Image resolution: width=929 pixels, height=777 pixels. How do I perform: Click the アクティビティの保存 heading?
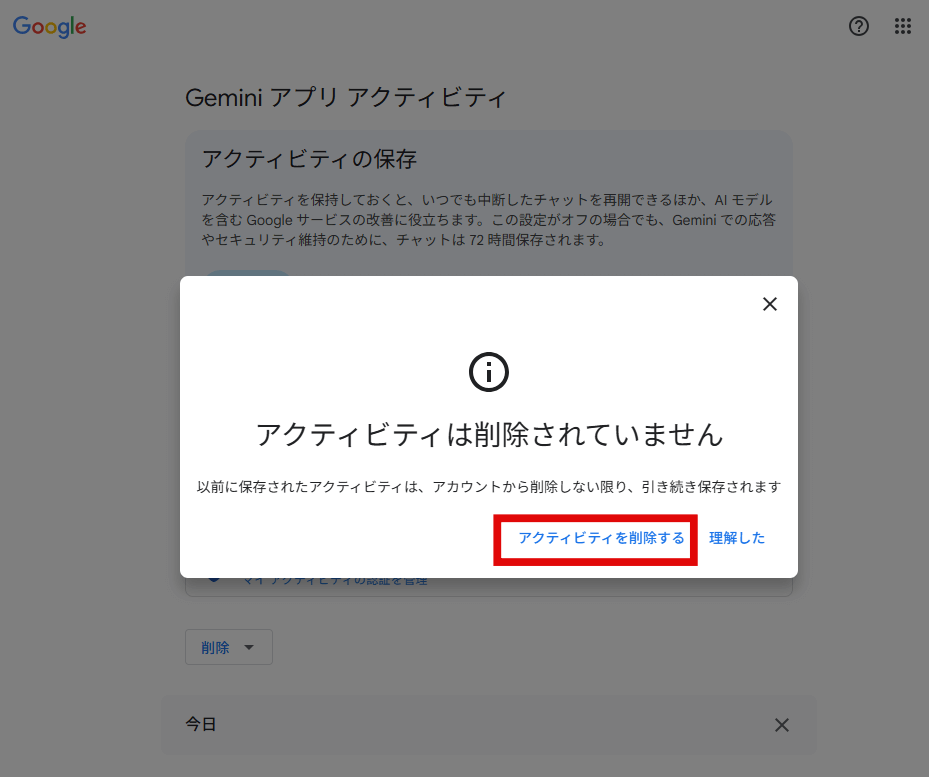tap(309, 159)
